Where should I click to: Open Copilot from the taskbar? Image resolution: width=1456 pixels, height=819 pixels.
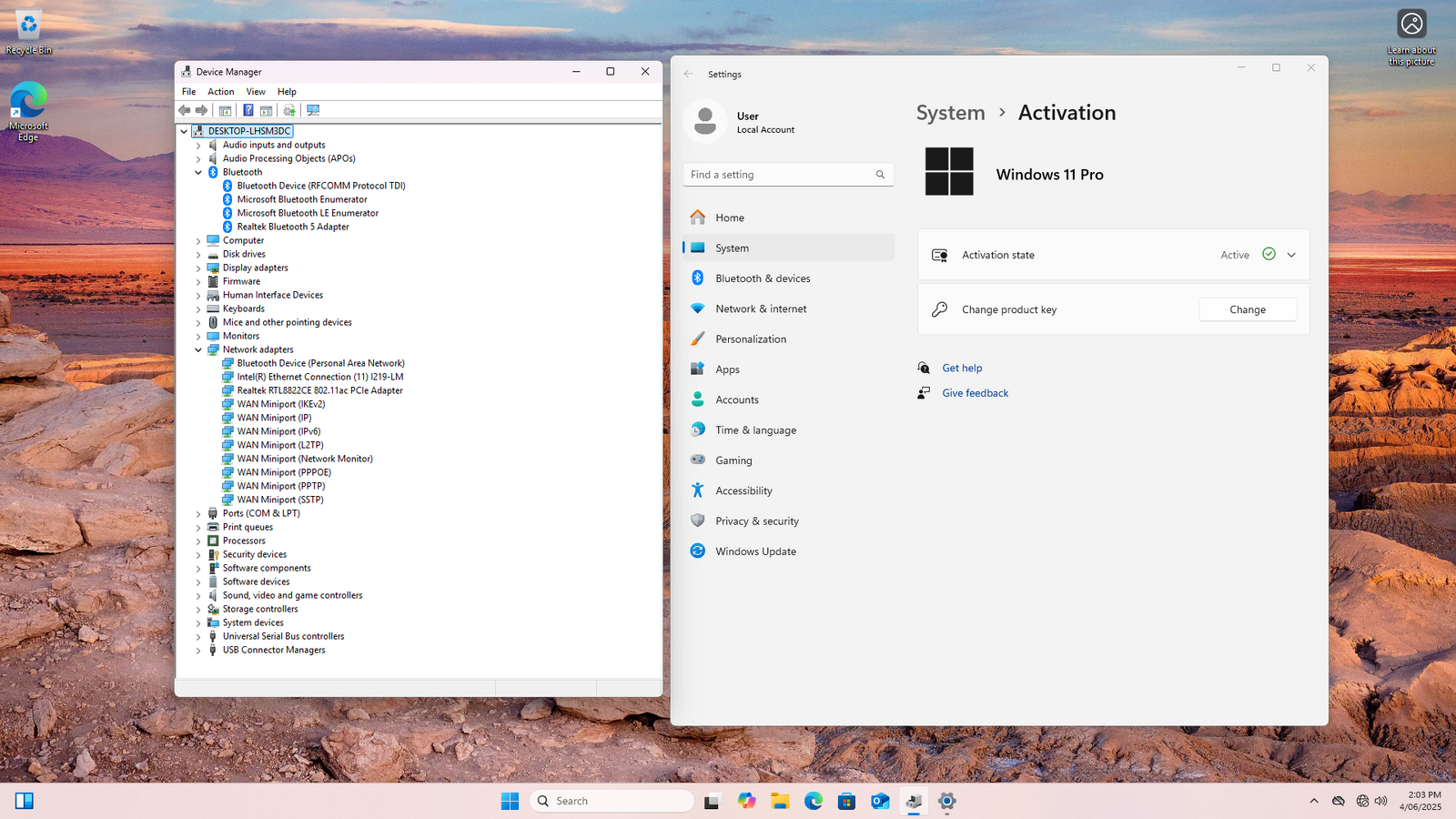click(x=746, y=801)
